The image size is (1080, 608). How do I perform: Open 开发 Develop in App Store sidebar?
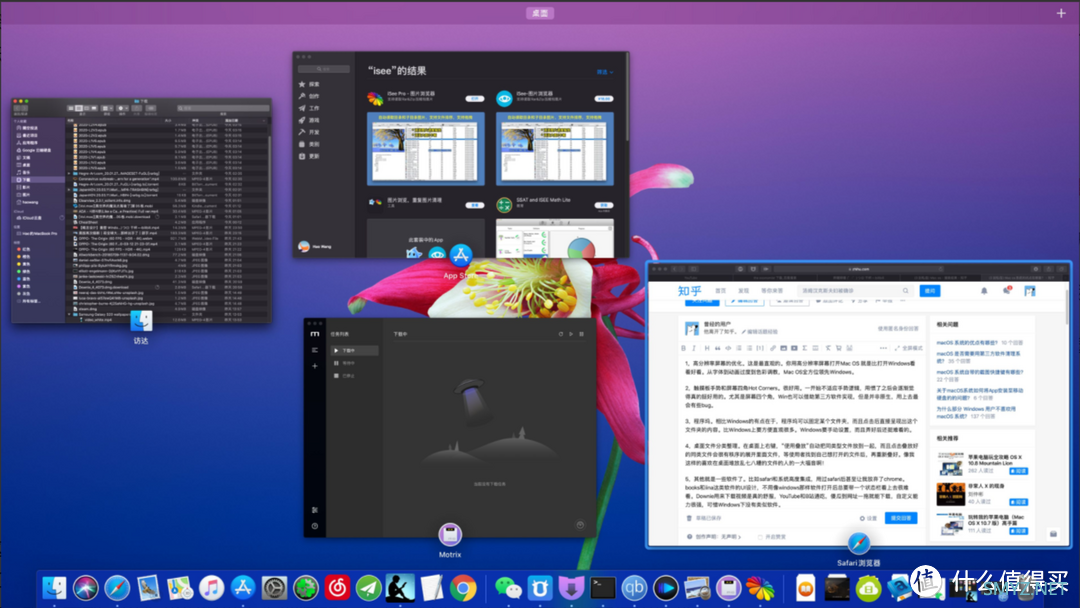click(309, 132)
